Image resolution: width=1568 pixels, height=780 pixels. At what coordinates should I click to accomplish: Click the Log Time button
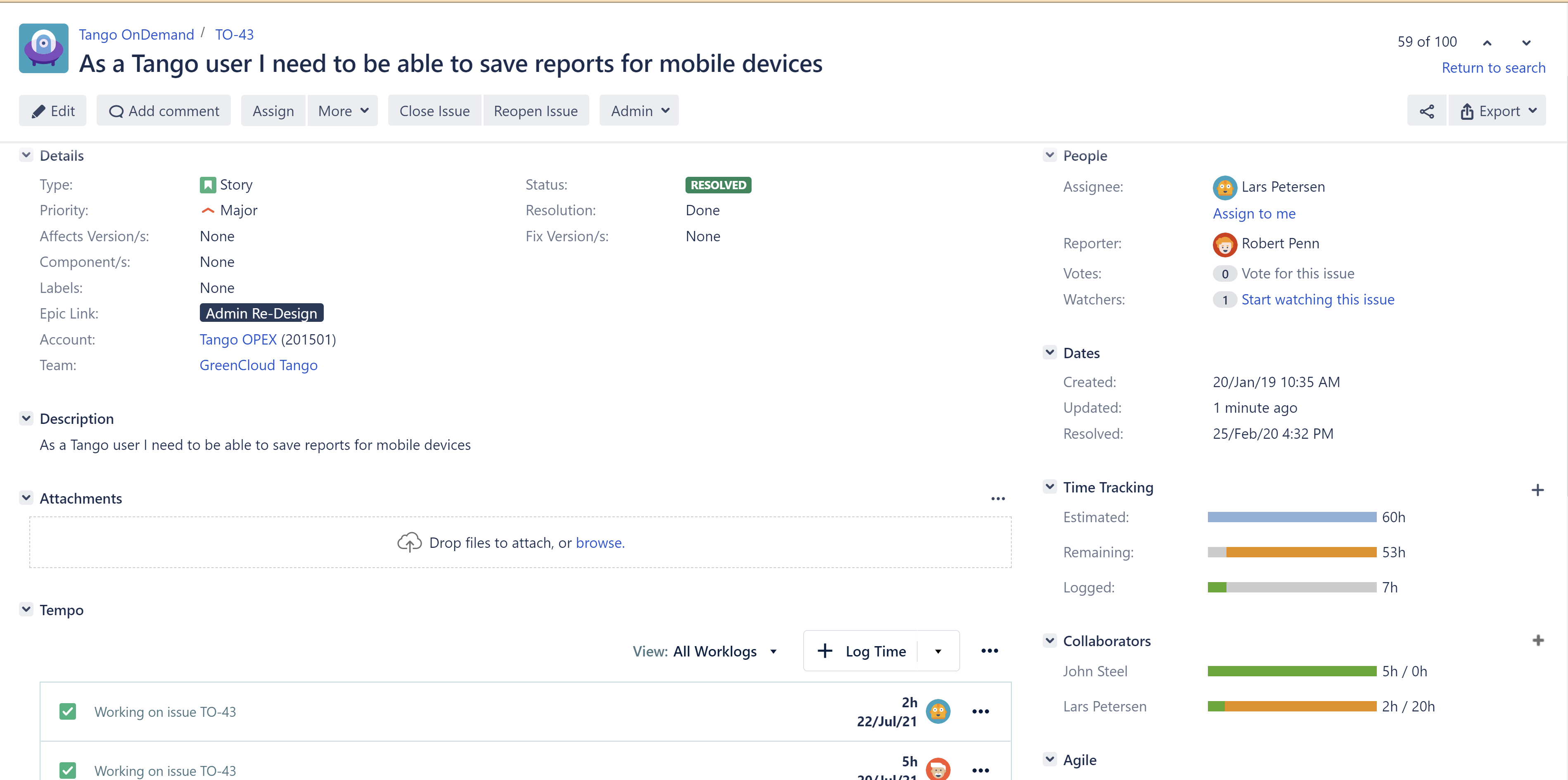pyautogui.click(x=862, y=652)
